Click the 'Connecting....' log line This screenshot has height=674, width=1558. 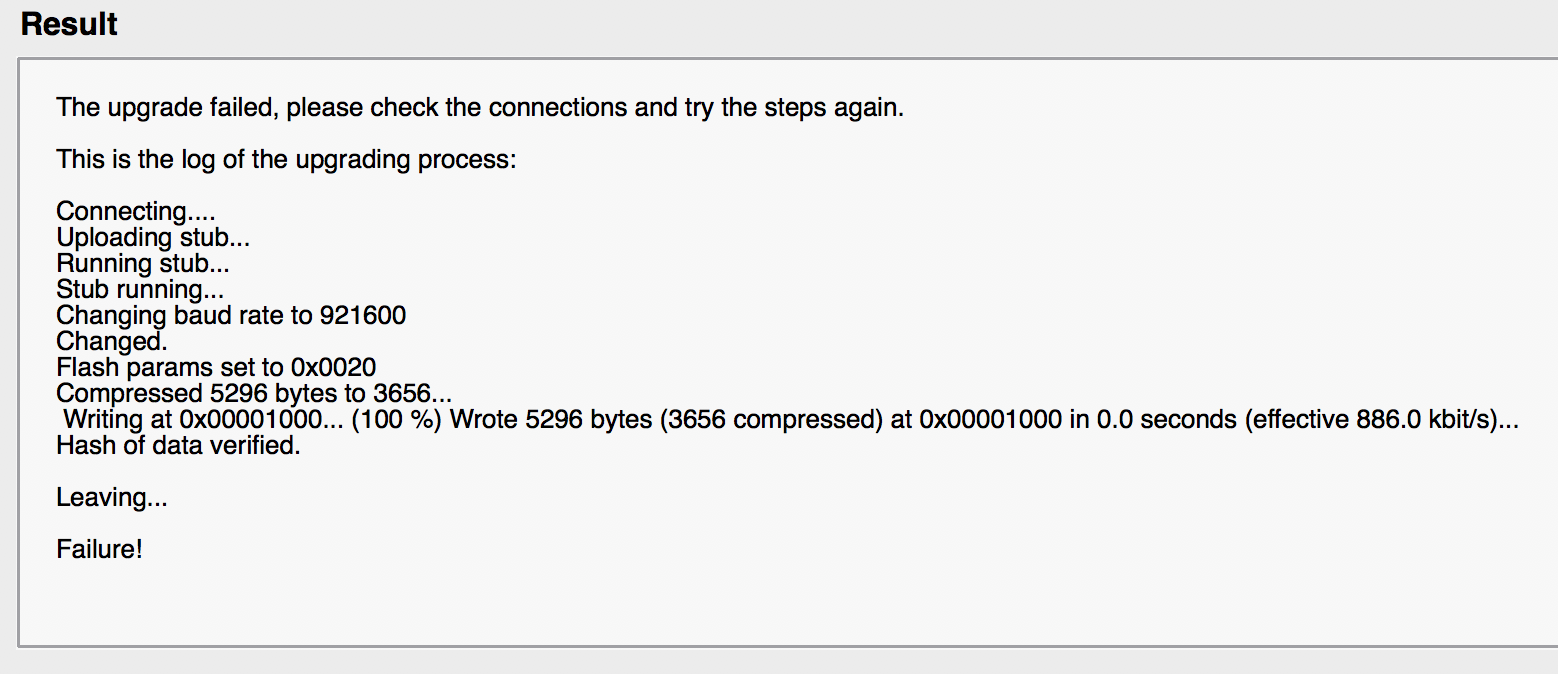(x=136, y=211)
